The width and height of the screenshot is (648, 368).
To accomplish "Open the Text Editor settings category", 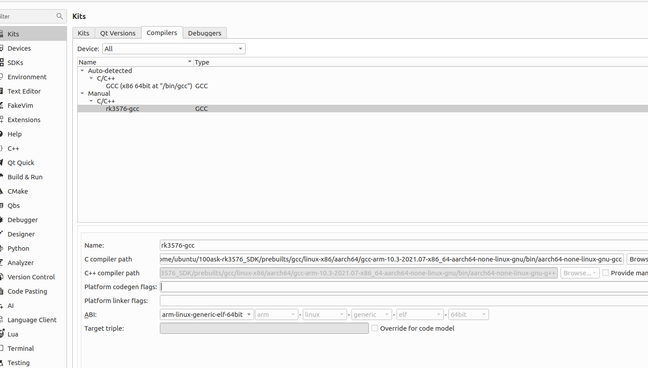I will click(33, 91).
